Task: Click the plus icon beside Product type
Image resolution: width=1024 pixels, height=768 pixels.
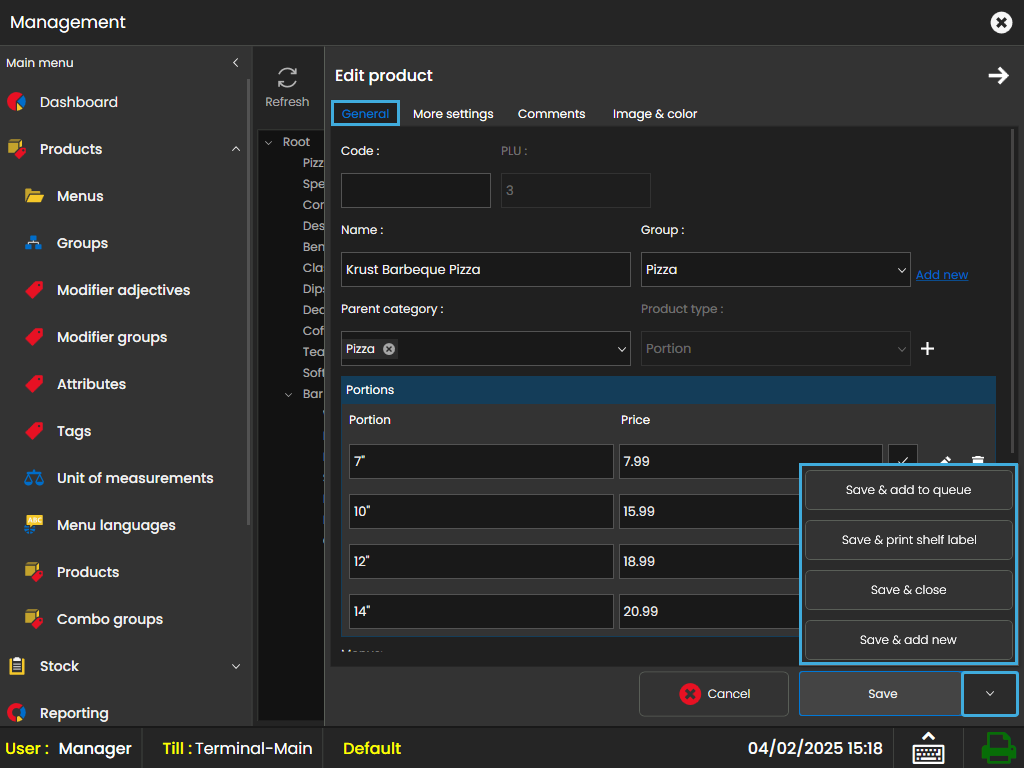Action: [x=927, y=349]
